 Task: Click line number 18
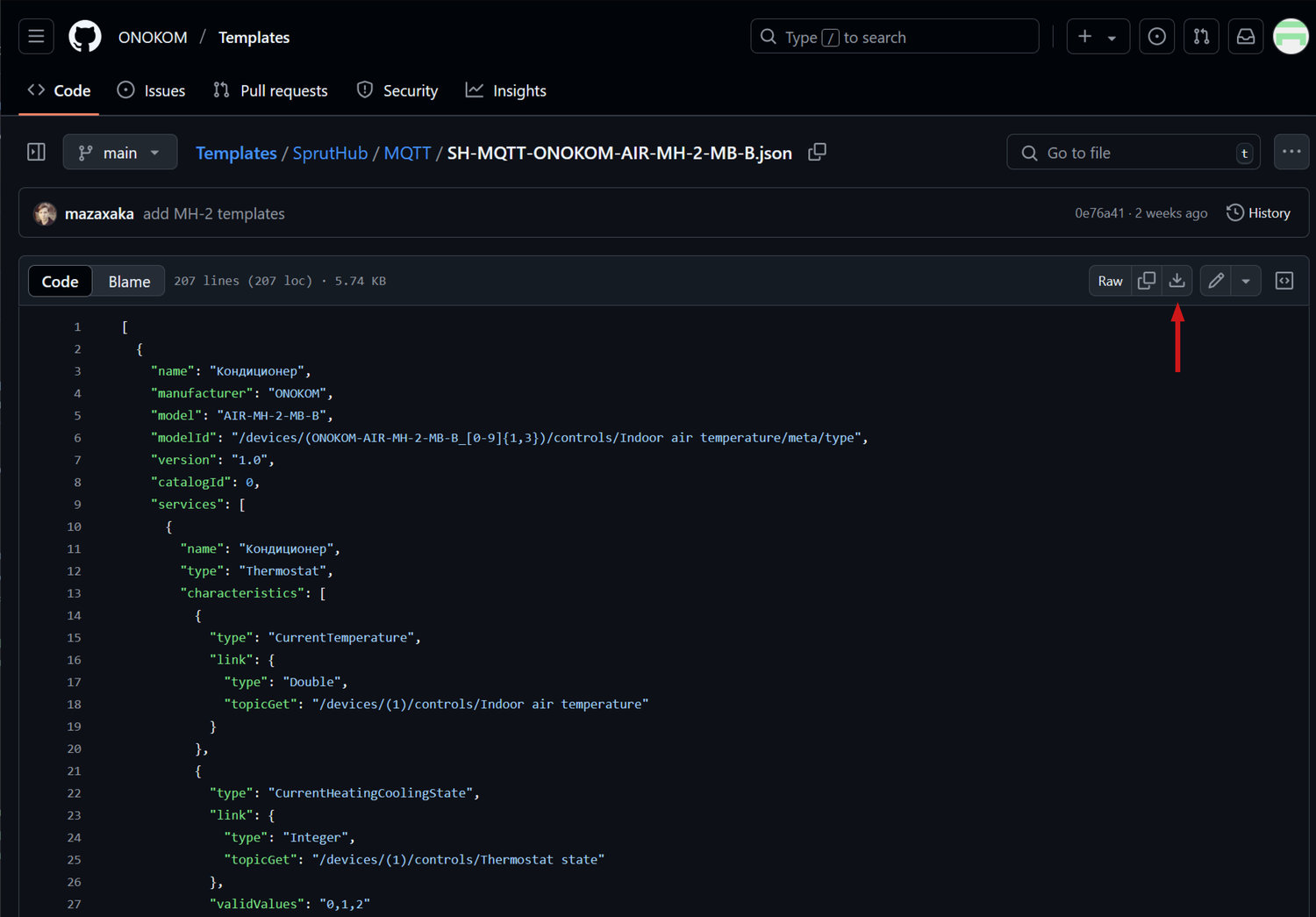(74, 704)
